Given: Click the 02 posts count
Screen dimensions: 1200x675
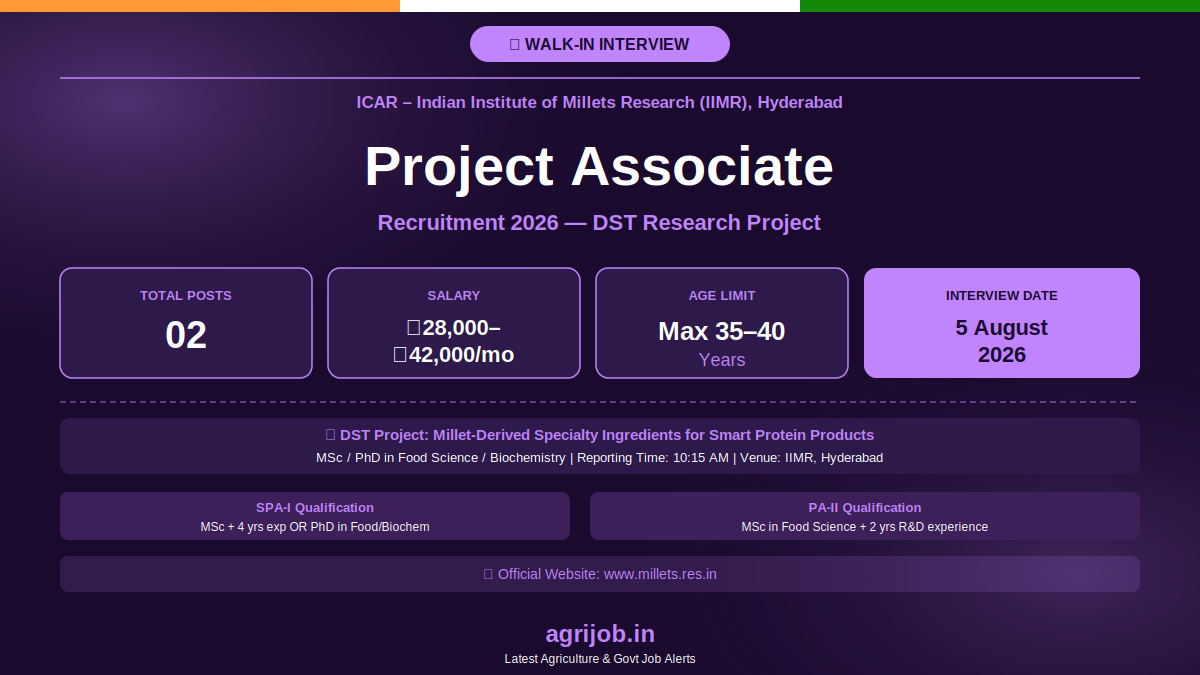Looking at the screenshot, I should point(186,335).
